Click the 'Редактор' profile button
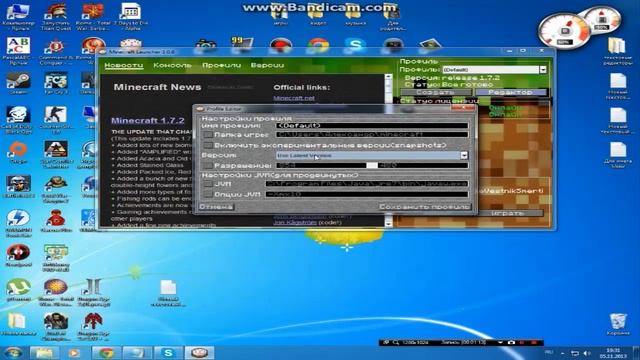Screen dimensions: 640x360 (510, 92)
